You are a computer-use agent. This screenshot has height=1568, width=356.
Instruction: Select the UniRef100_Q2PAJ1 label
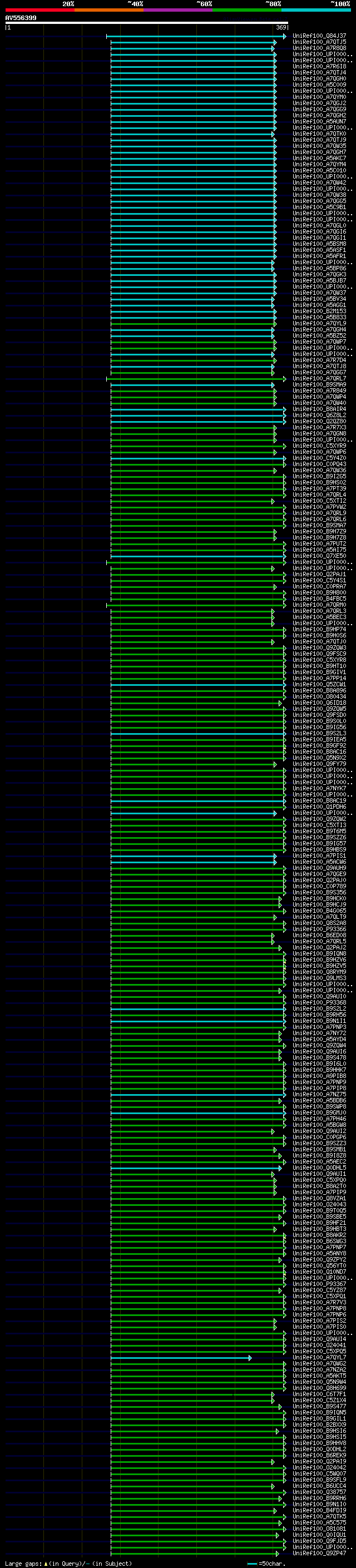click(x=319, y=575)
